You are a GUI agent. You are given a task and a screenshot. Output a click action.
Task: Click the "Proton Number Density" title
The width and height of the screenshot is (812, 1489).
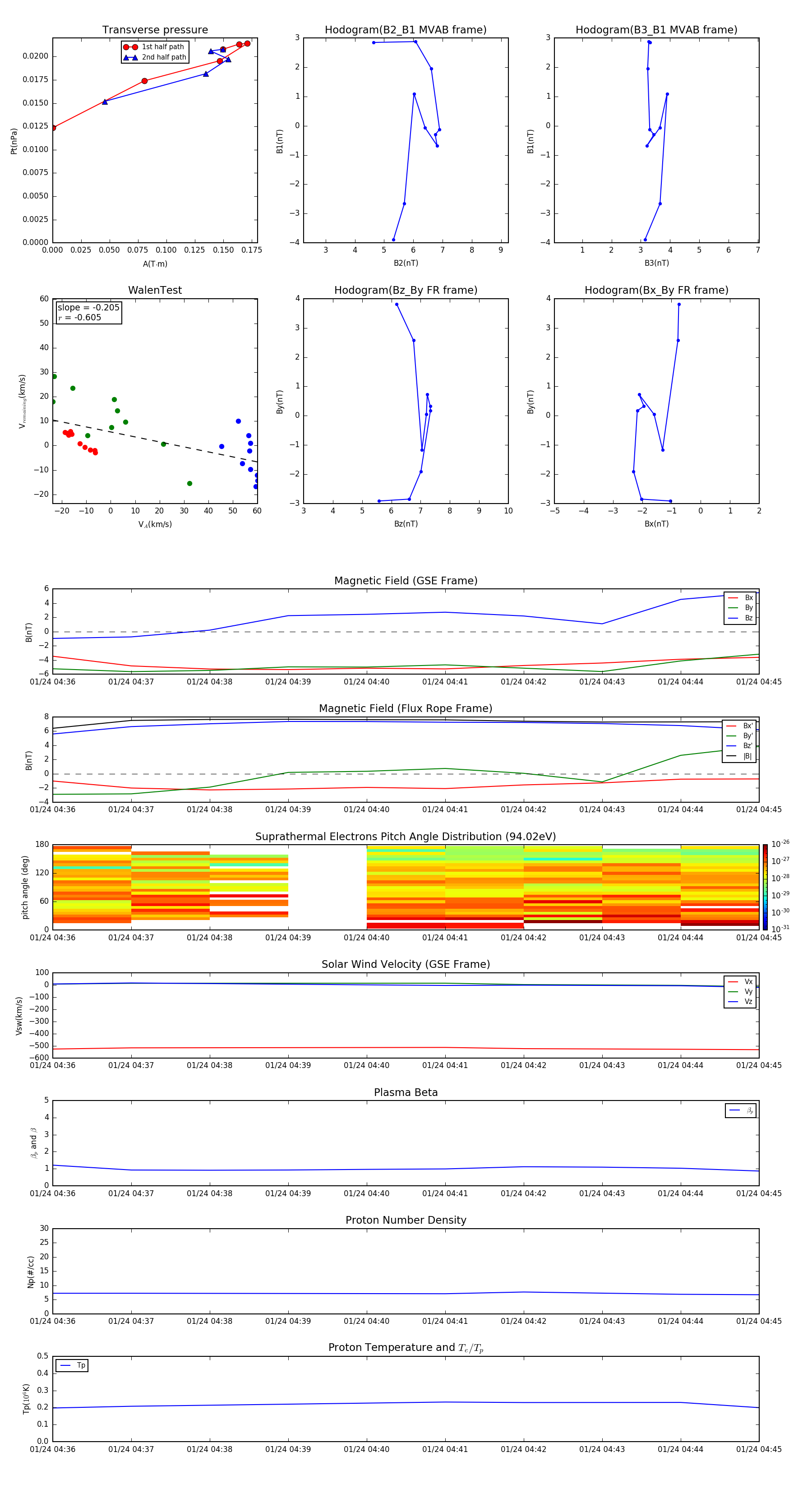pyautogui.click(x=406, y=1221)
